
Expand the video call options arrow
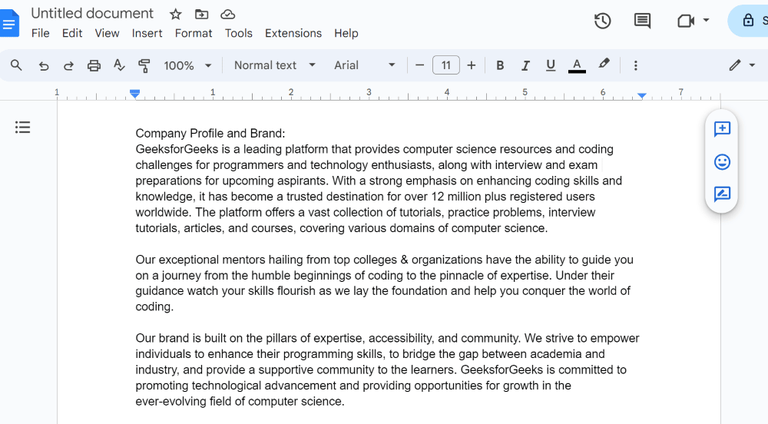706,20
